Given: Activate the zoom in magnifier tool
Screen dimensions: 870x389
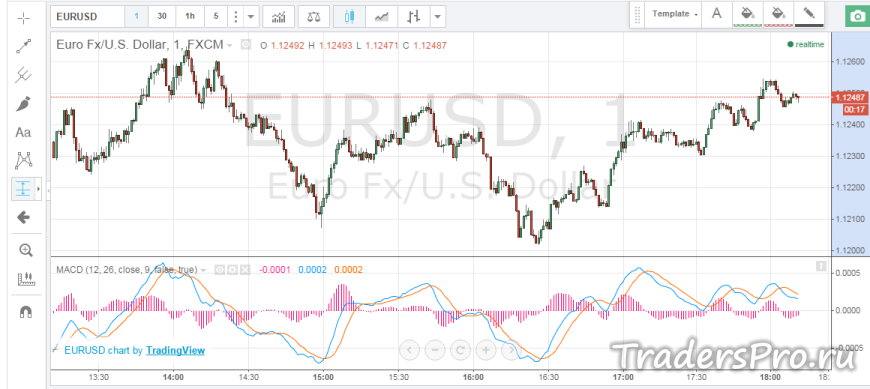Looking at the screenshot, I should 26,250.
